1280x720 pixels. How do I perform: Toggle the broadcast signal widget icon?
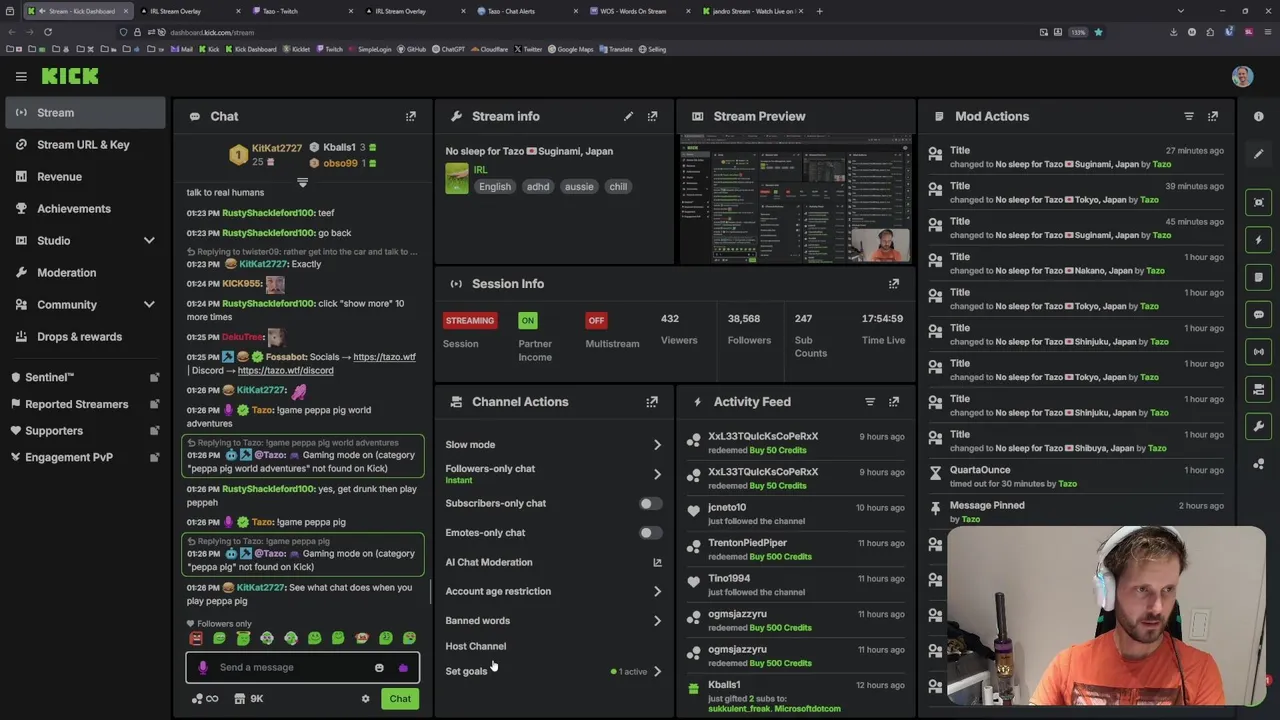[x=1259, y=352]
